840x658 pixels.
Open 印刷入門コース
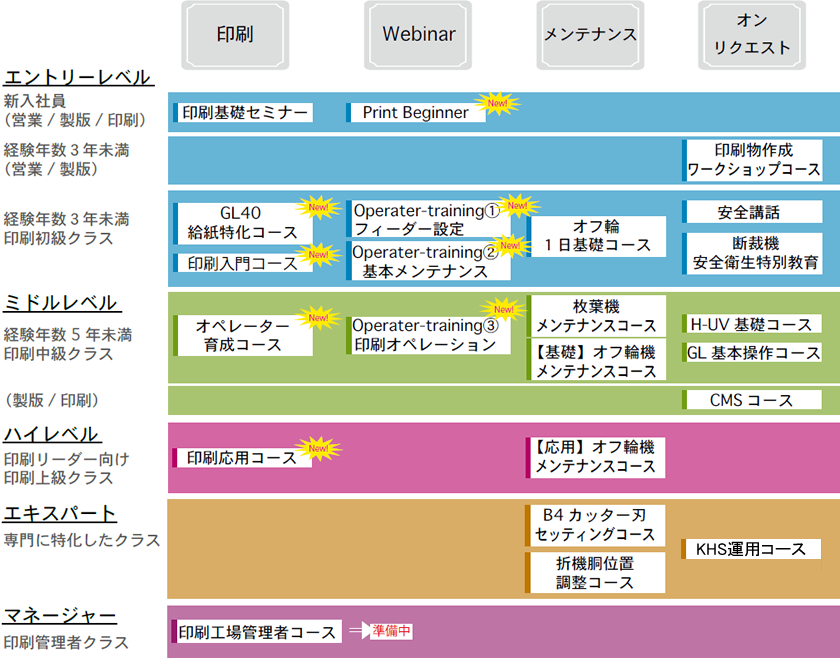click(x=243, y=263)
